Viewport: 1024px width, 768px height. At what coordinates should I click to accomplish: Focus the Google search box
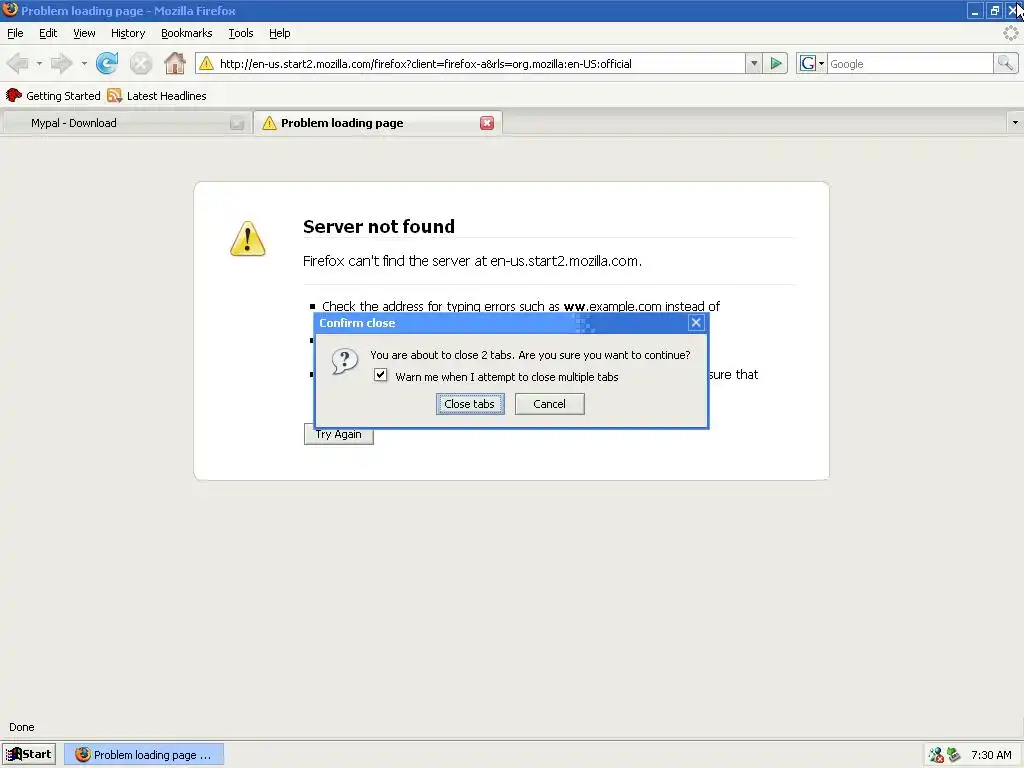point(910,63)
